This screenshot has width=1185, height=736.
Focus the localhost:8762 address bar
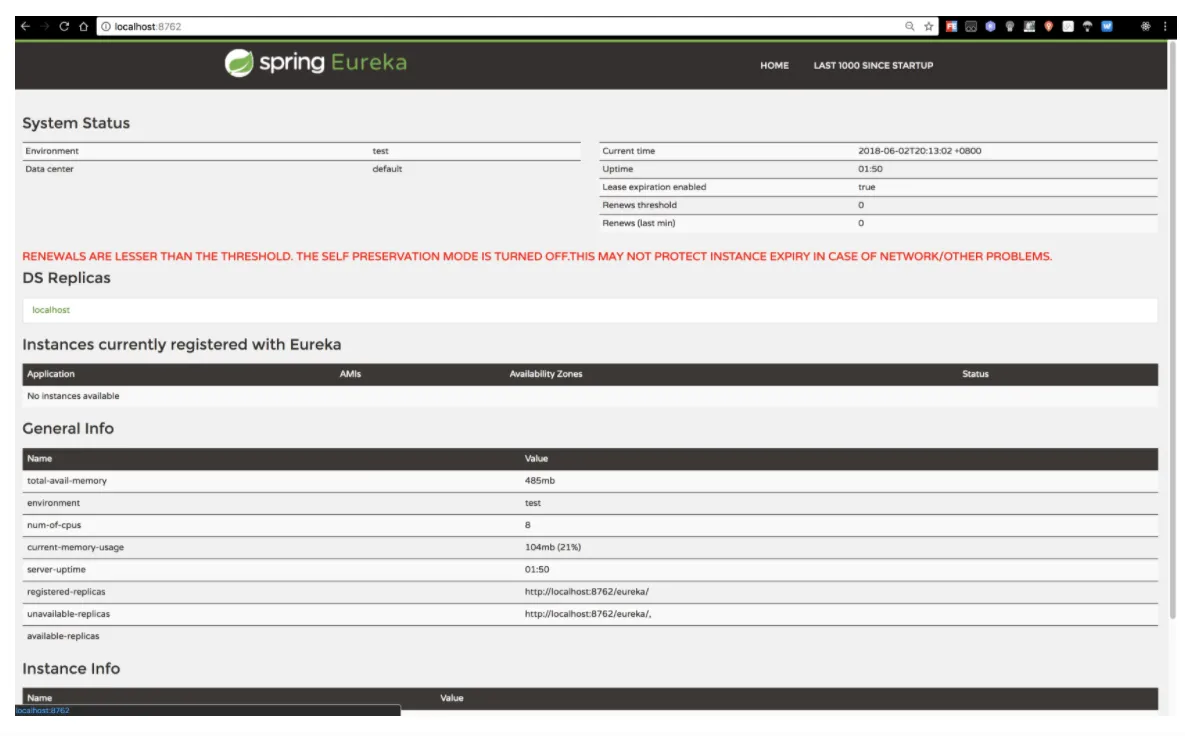click(499, 26)
